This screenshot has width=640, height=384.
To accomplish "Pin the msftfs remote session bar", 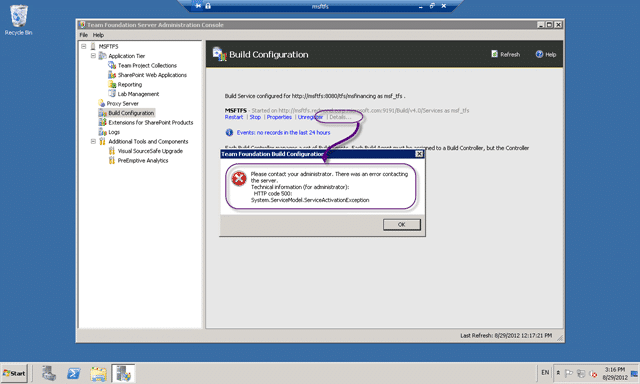I will 198,6.
